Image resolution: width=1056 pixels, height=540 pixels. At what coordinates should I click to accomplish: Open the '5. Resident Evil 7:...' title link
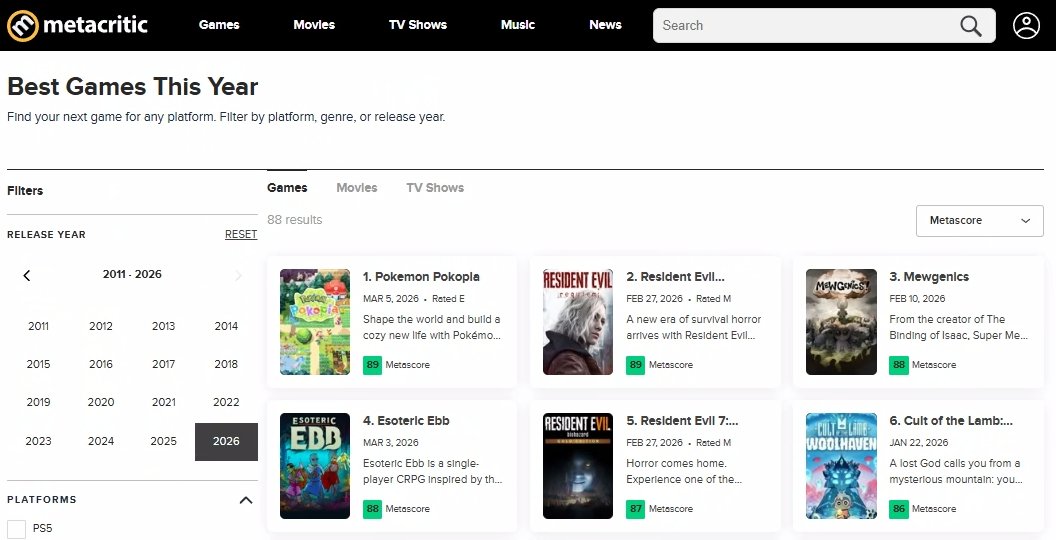[x=682, y=421]
